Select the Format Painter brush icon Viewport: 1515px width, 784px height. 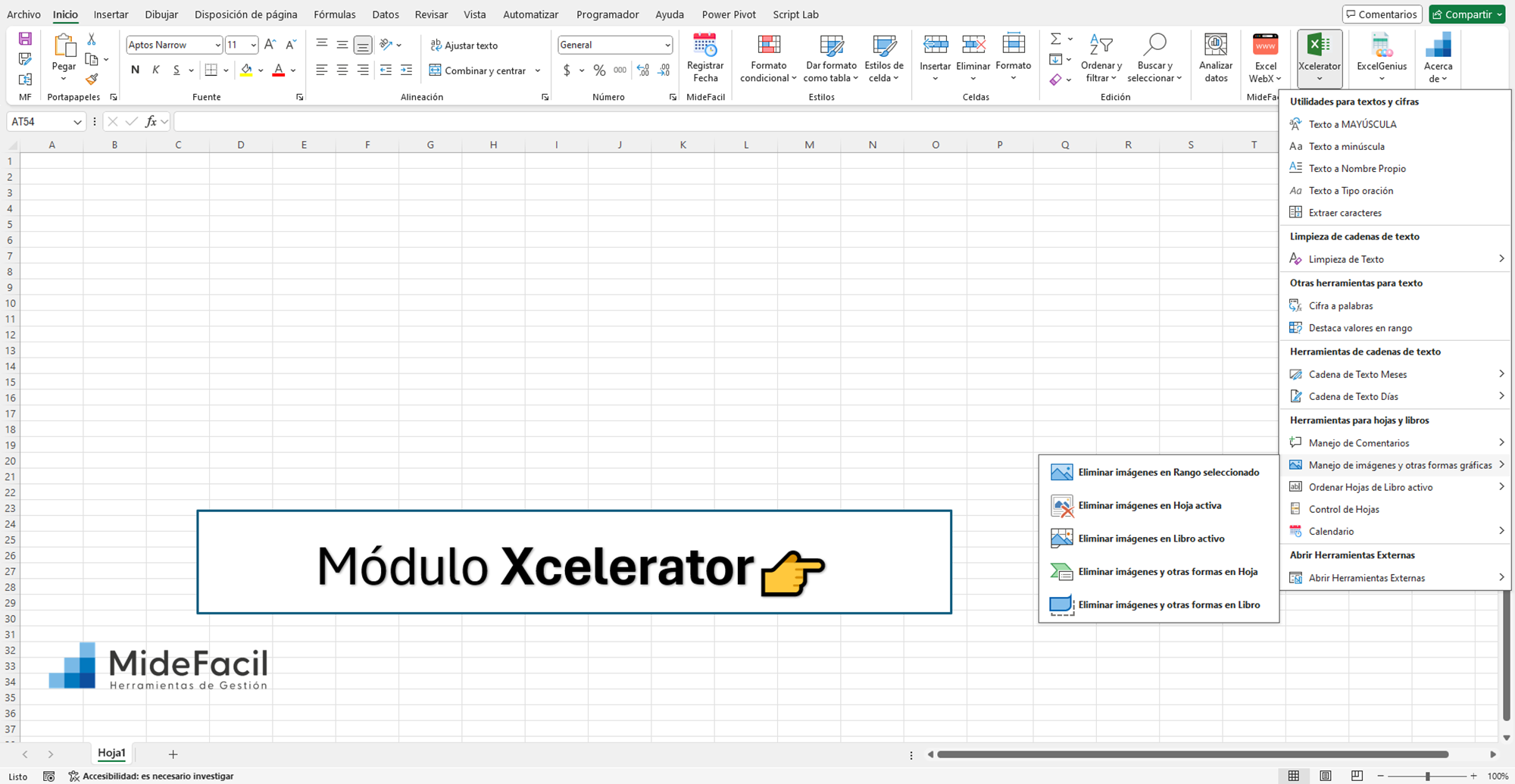tap(92, 79)
